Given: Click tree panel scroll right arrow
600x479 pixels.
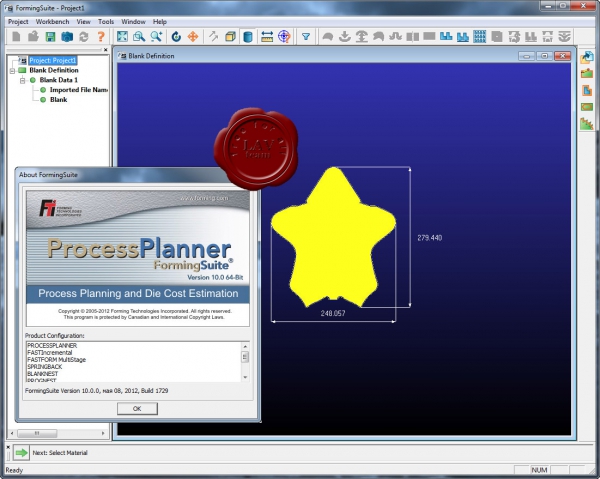Looking at the screenshot, I should tap(103, 433).
